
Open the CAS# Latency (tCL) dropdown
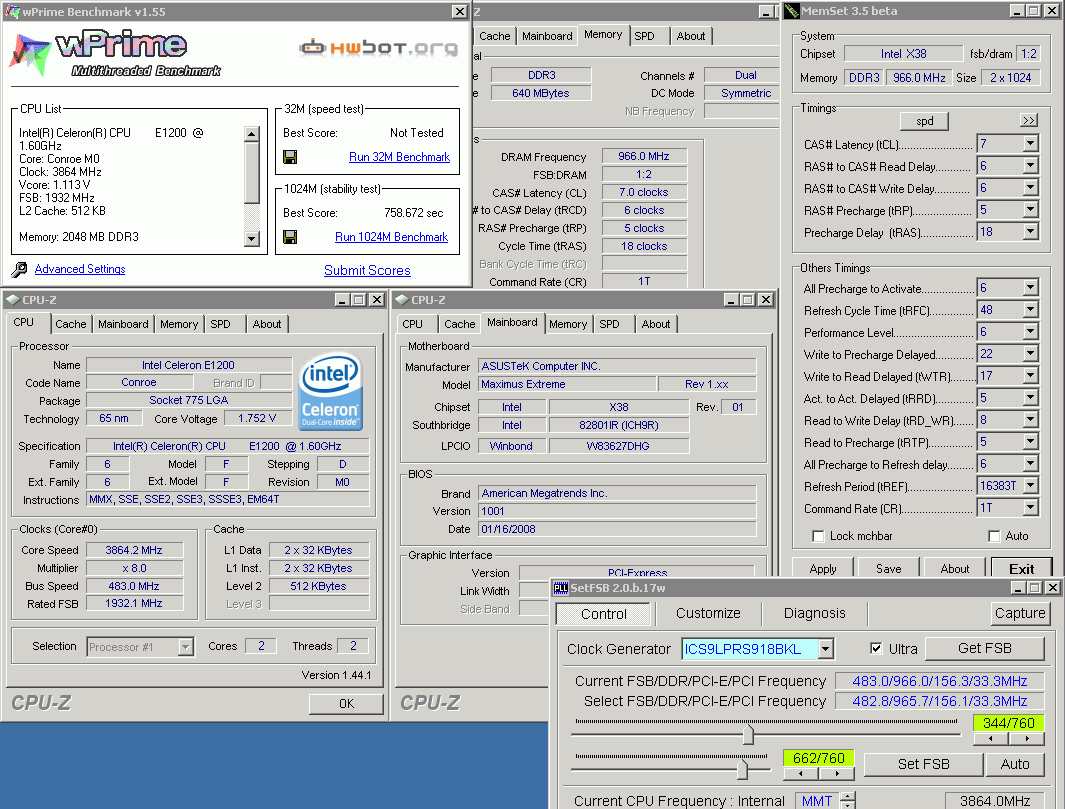click(1030, 144)
